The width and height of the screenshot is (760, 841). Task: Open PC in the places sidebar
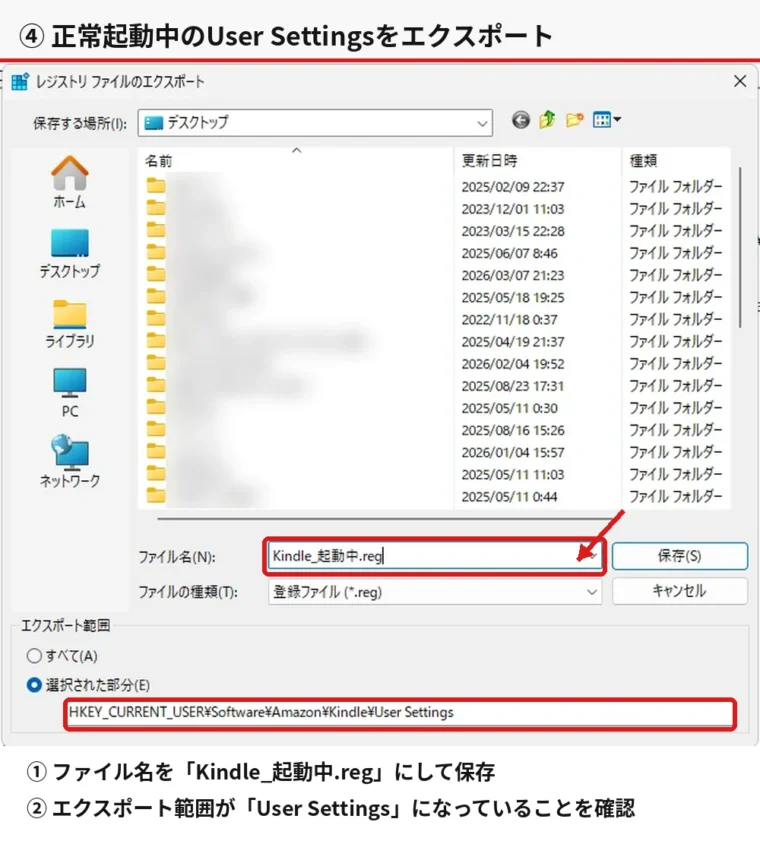[70, 393]
